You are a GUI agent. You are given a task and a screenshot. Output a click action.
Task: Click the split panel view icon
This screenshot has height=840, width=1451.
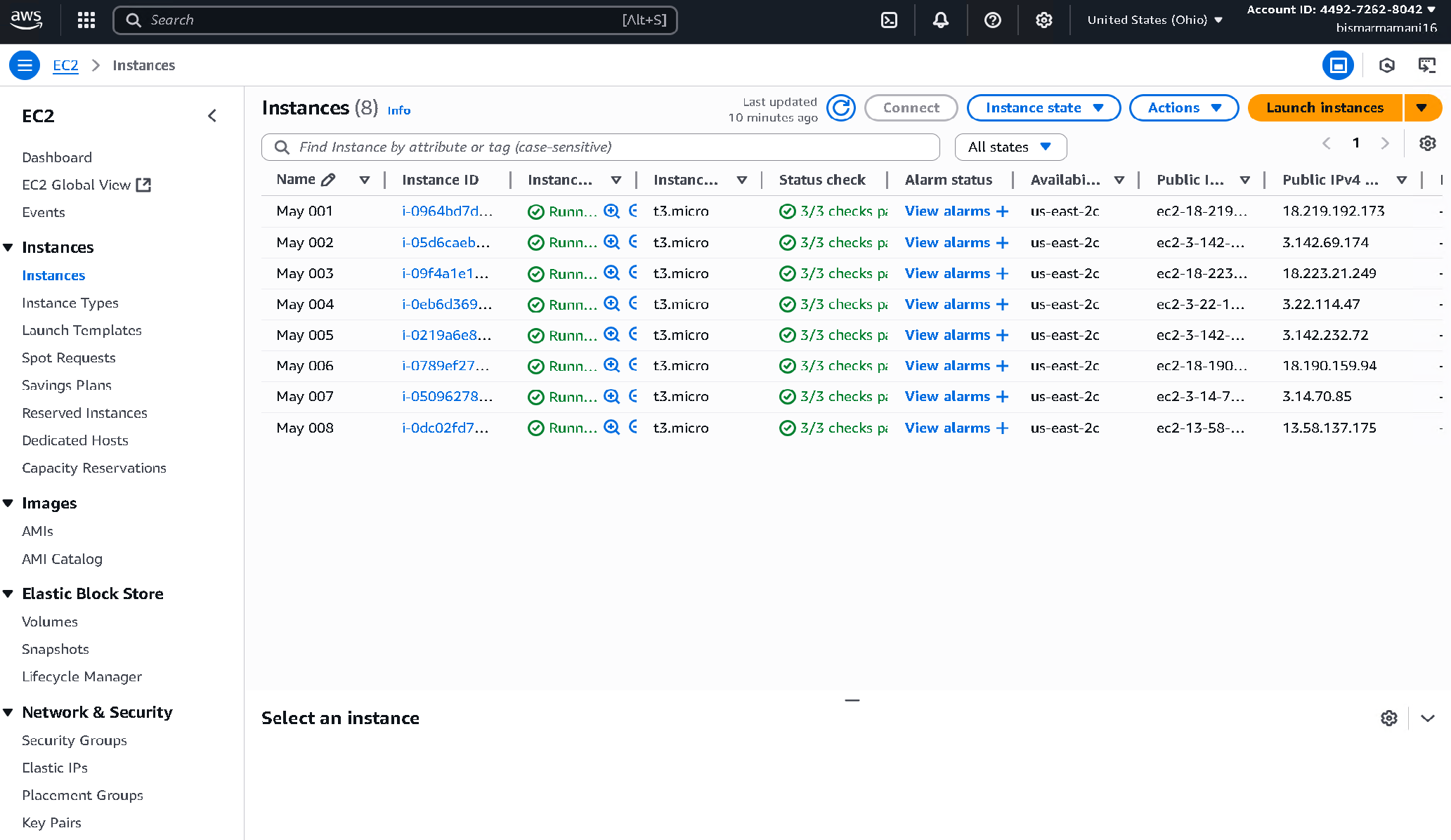coord(1338,65)
